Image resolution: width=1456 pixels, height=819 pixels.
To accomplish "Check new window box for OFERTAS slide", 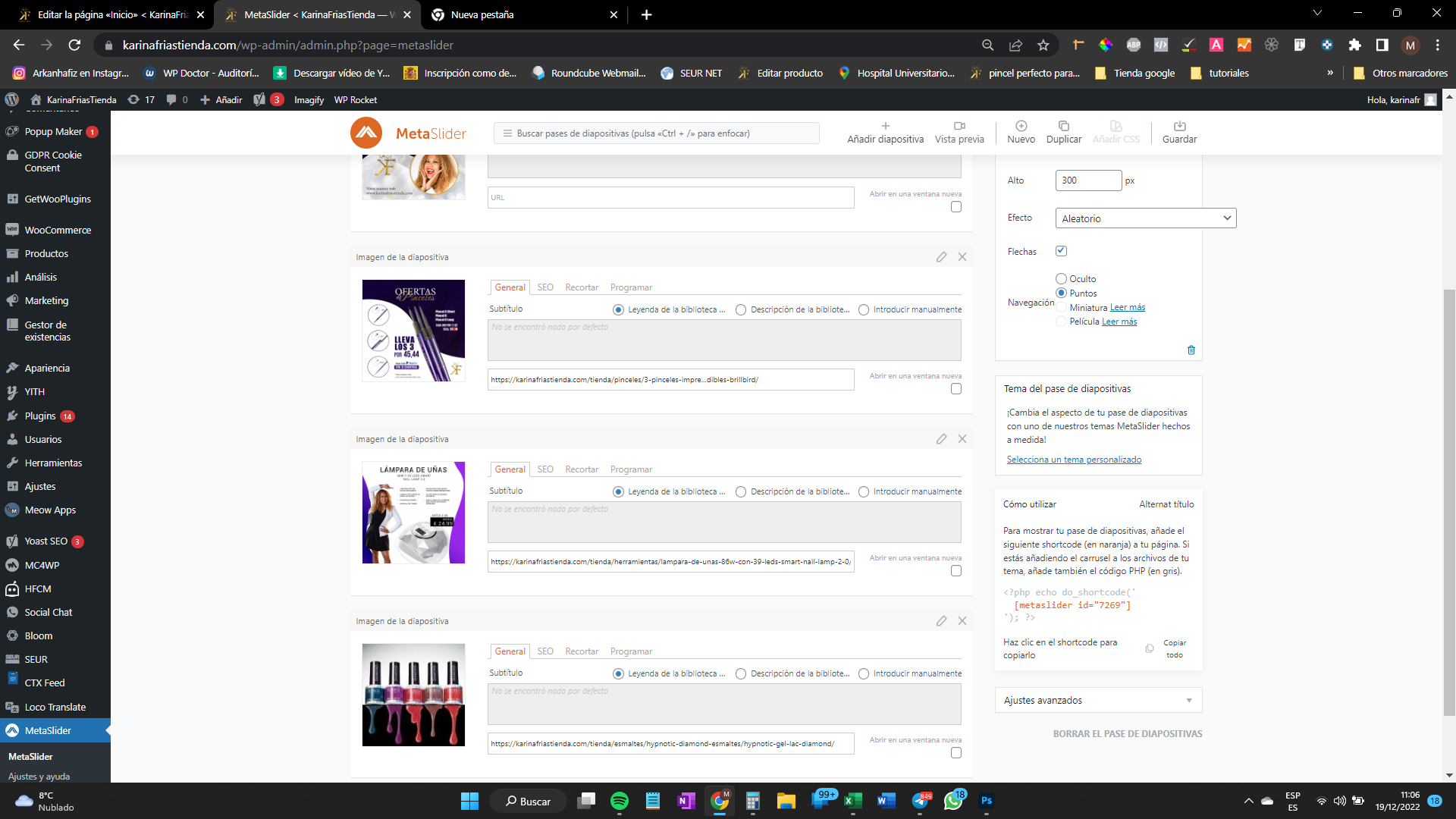I will click(x=955, y=389).
